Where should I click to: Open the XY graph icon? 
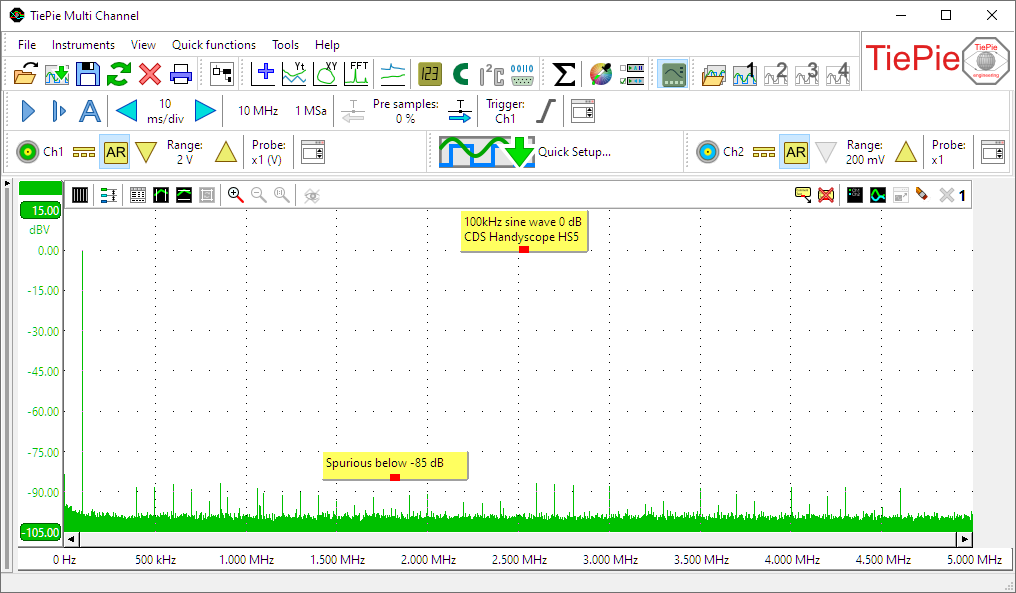pyautogui.click(x=326, y=74)
